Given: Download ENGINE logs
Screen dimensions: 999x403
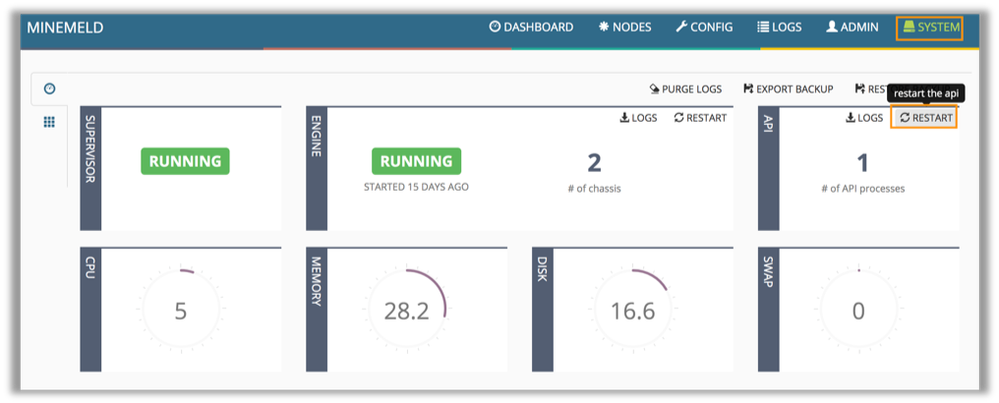Looking at the screenshot, I should coord(638,118).
